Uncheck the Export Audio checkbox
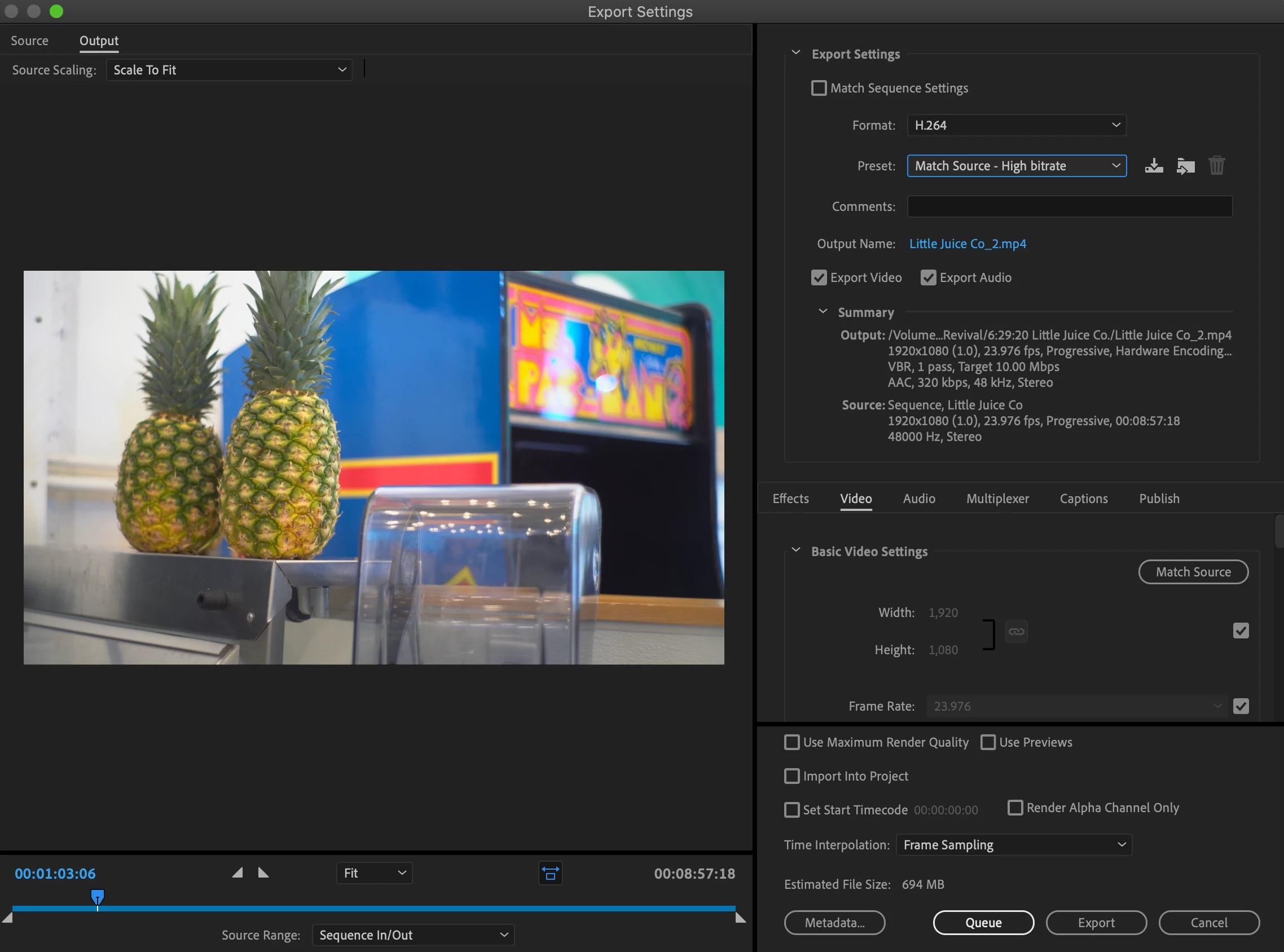Viewport: 1284px width, 952px height. tap(928, 278)
